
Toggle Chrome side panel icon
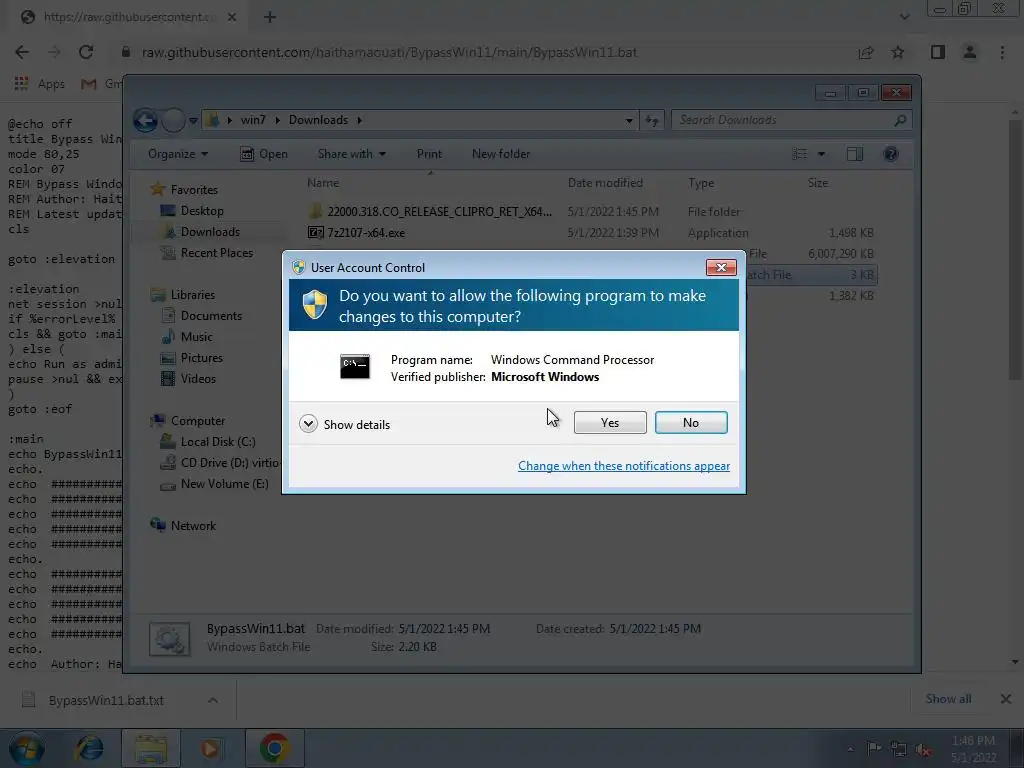click(938, 52)
